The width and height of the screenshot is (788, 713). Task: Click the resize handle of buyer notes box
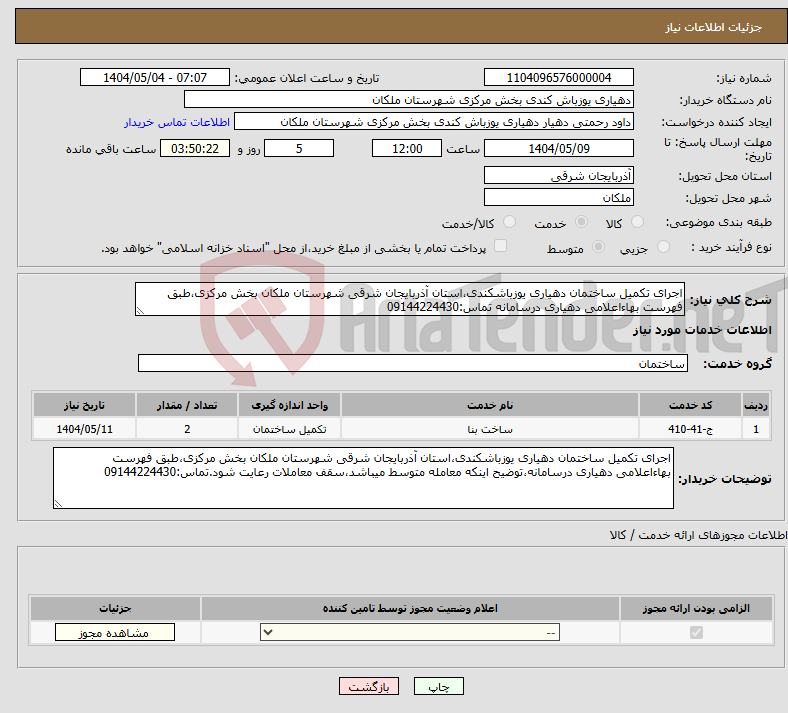click(x=58, y=503)
